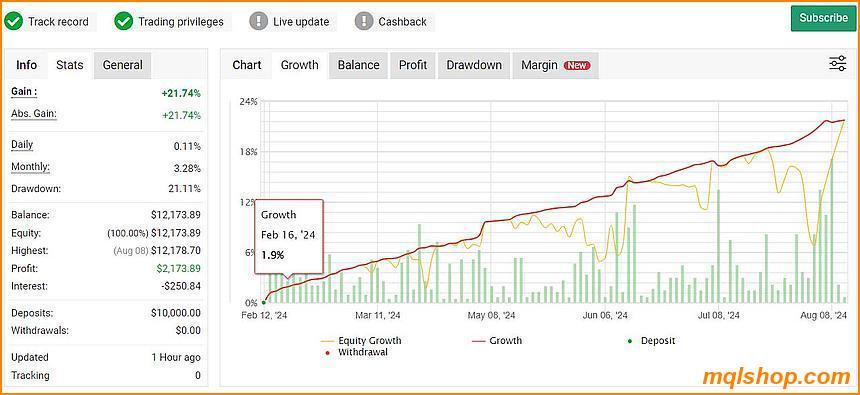Open the Drawdown chart tab
Viewport: 860px width, 395px height.
(x=474, y=65)
